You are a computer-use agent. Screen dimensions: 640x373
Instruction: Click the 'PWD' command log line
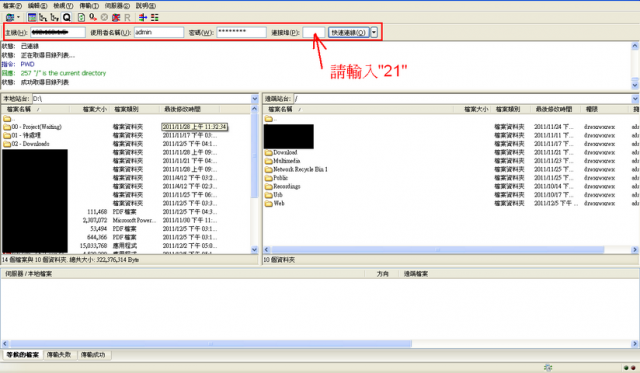coord(27,64)
